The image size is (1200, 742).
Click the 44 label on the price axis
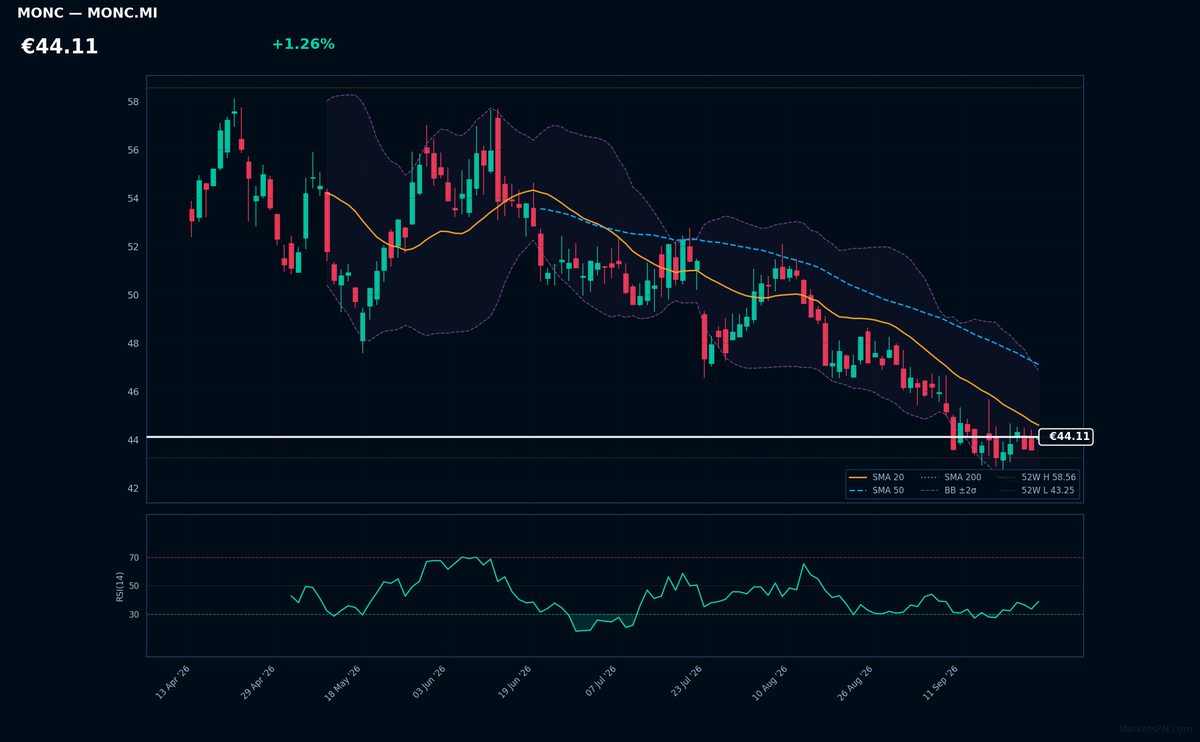point(134,440)
